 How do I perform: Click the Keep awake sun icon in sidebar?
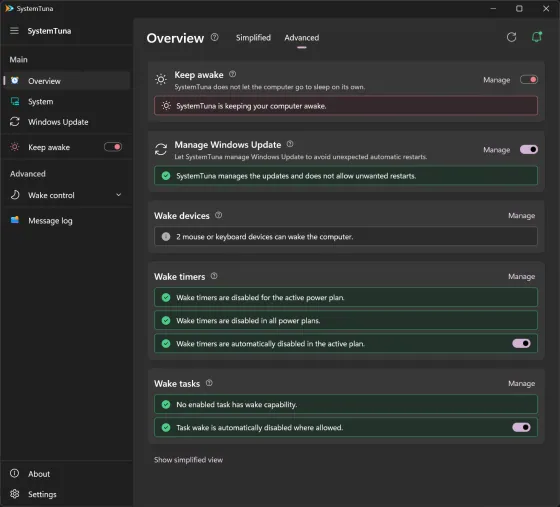(x=15, y=147)
